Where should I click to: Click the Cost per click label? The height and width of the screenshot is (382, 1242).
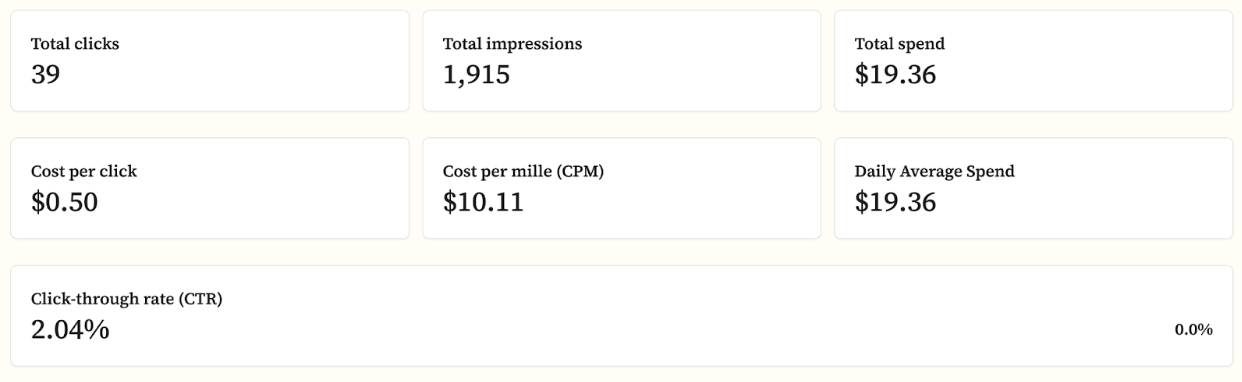[x=84, y=171]
